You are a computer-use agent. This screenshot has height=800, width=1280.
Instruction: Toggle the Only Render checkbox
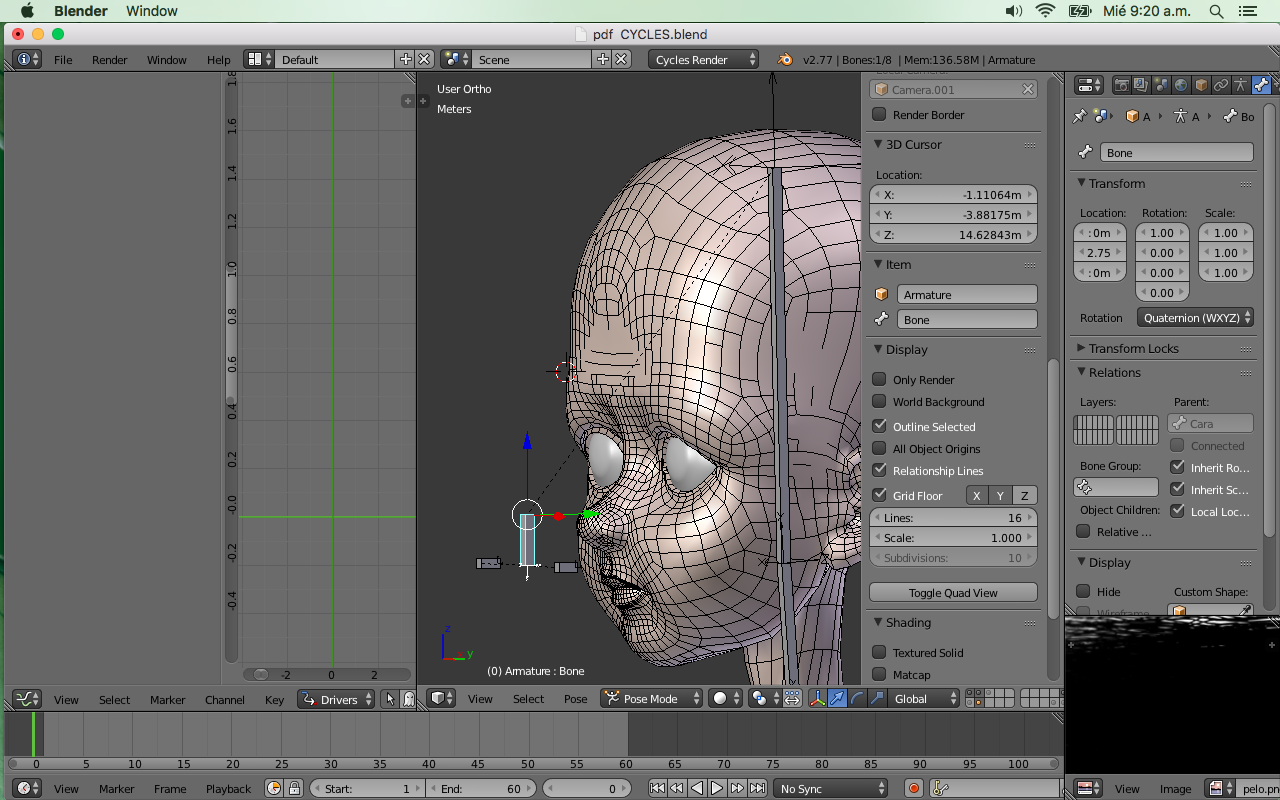tap(880, 379)
